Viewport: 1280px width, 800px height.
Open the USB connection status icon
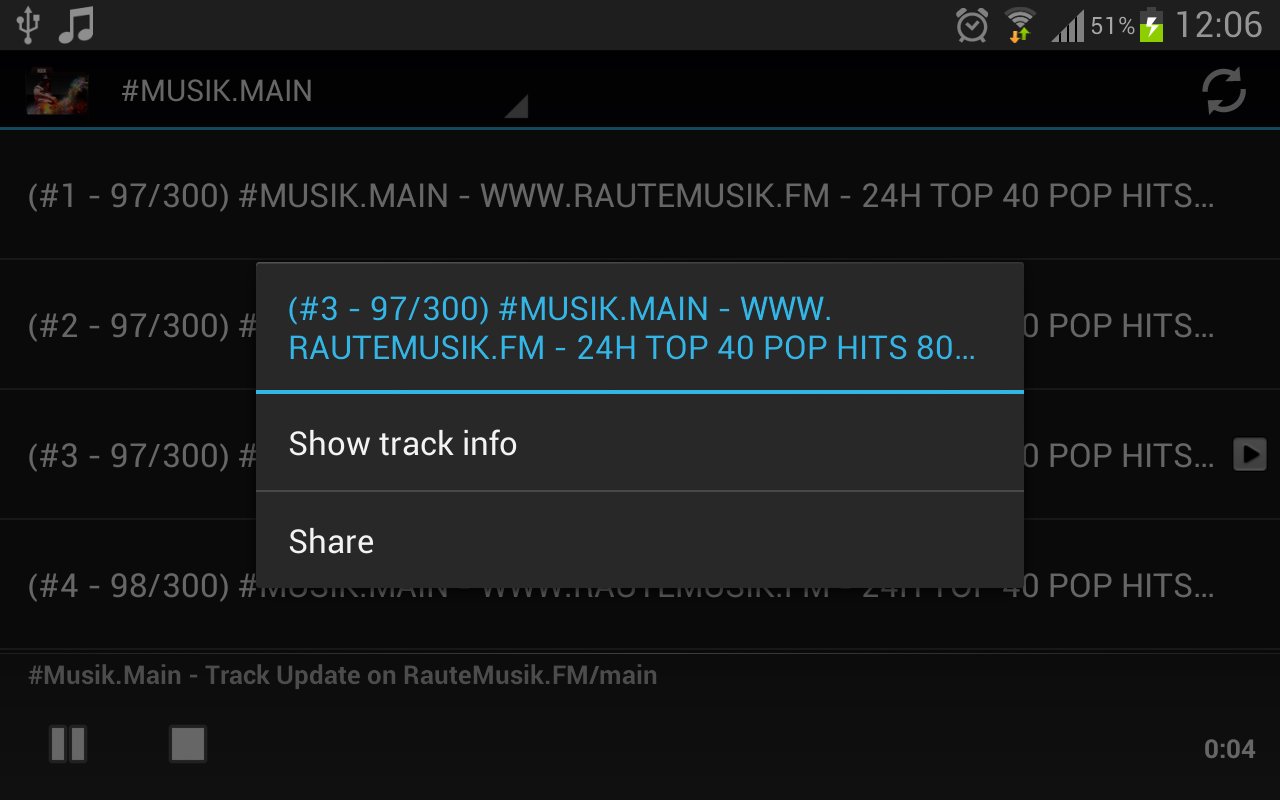pos(27,25)
